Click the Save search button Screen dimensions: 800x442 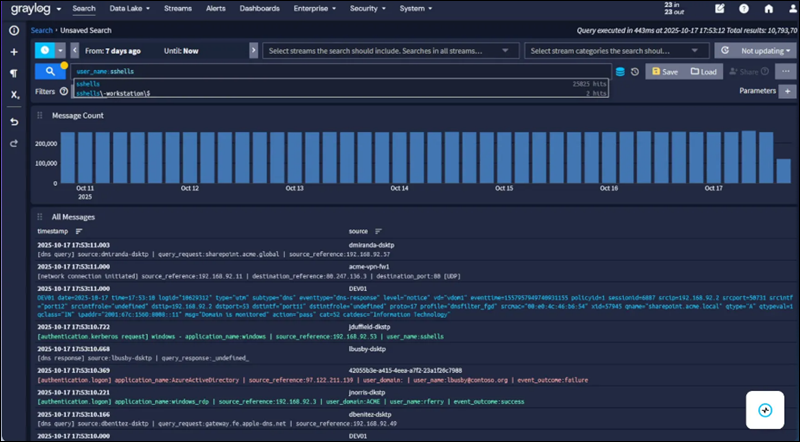[x=665, y=71]
